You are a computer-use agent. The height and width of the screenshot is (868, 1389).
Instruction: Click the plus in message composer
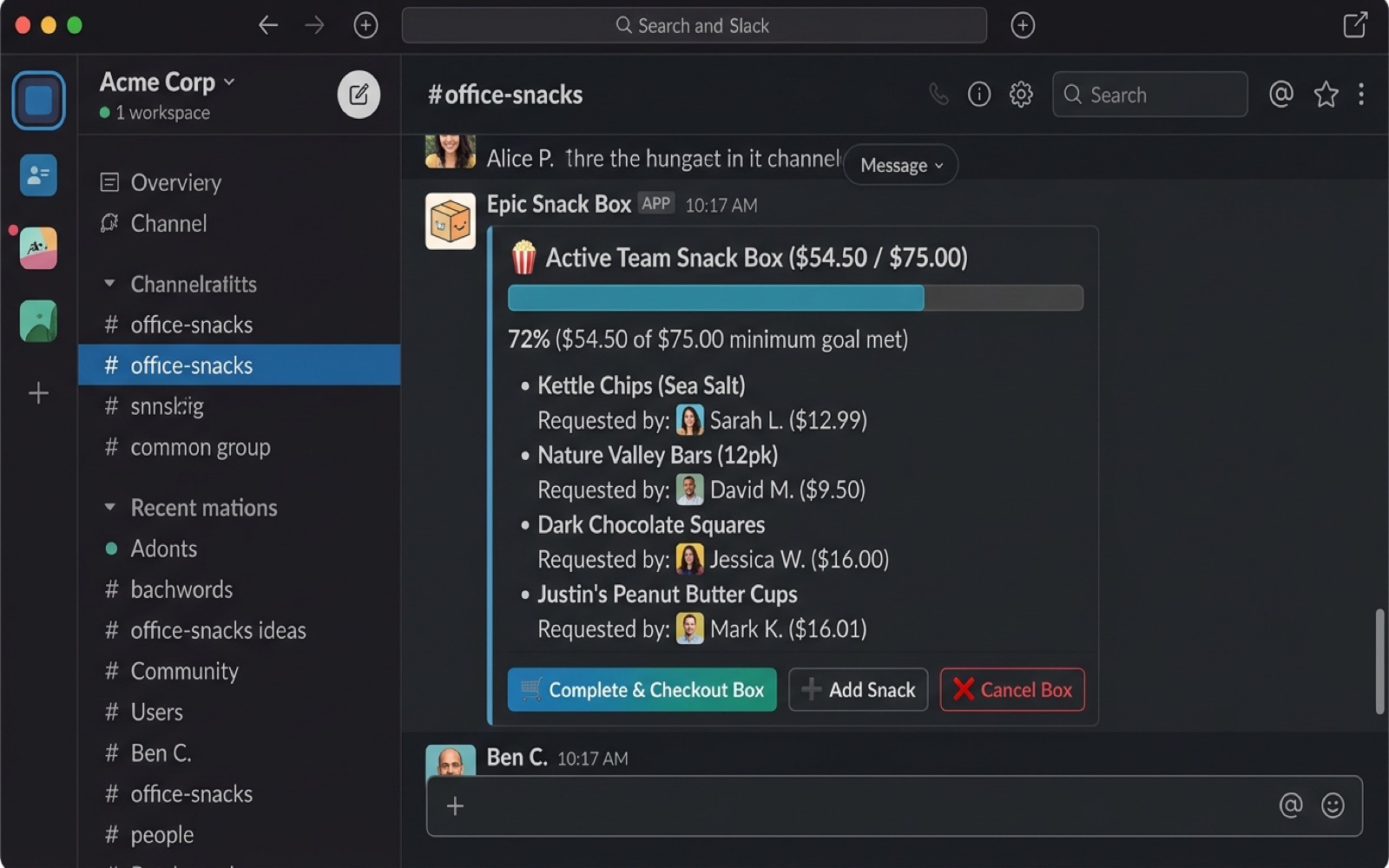click(455, 806)
